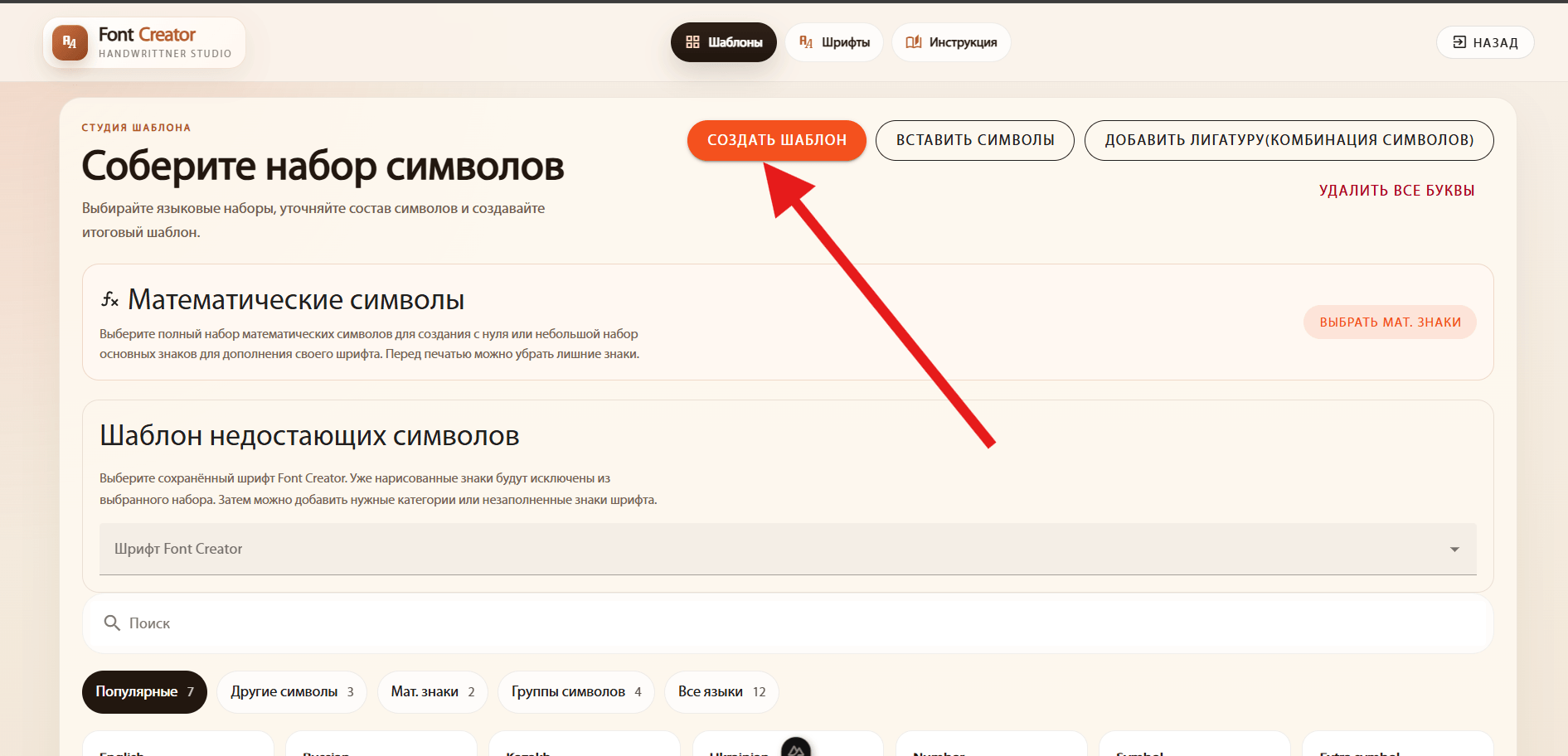Click the СОЗДАТЬ ШАБЛОН button

pos(777,140)
